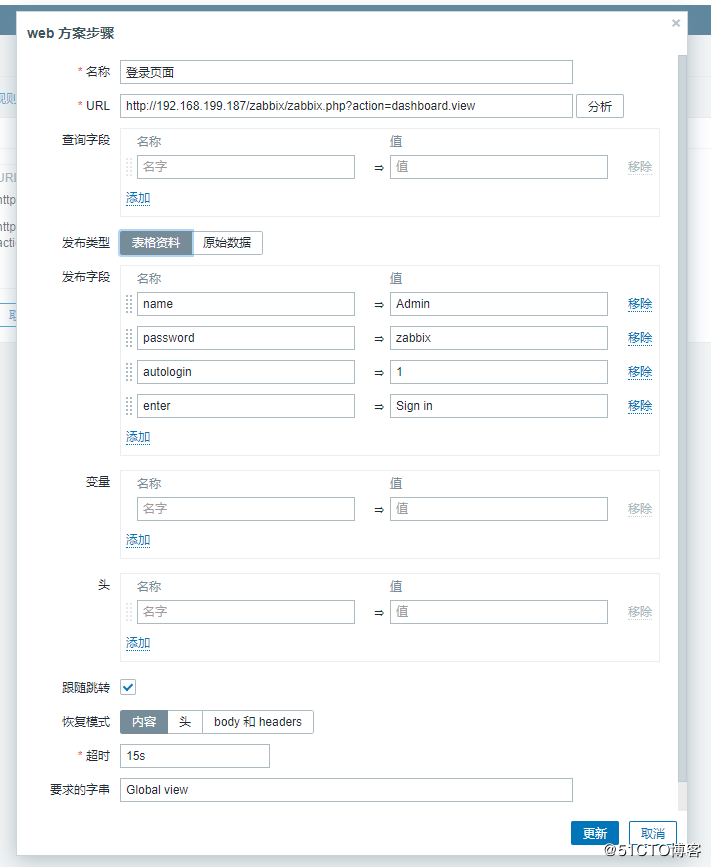Click the dialog vertical scrollbar
The height and width of the screenshot is (867, 711).
683,400
